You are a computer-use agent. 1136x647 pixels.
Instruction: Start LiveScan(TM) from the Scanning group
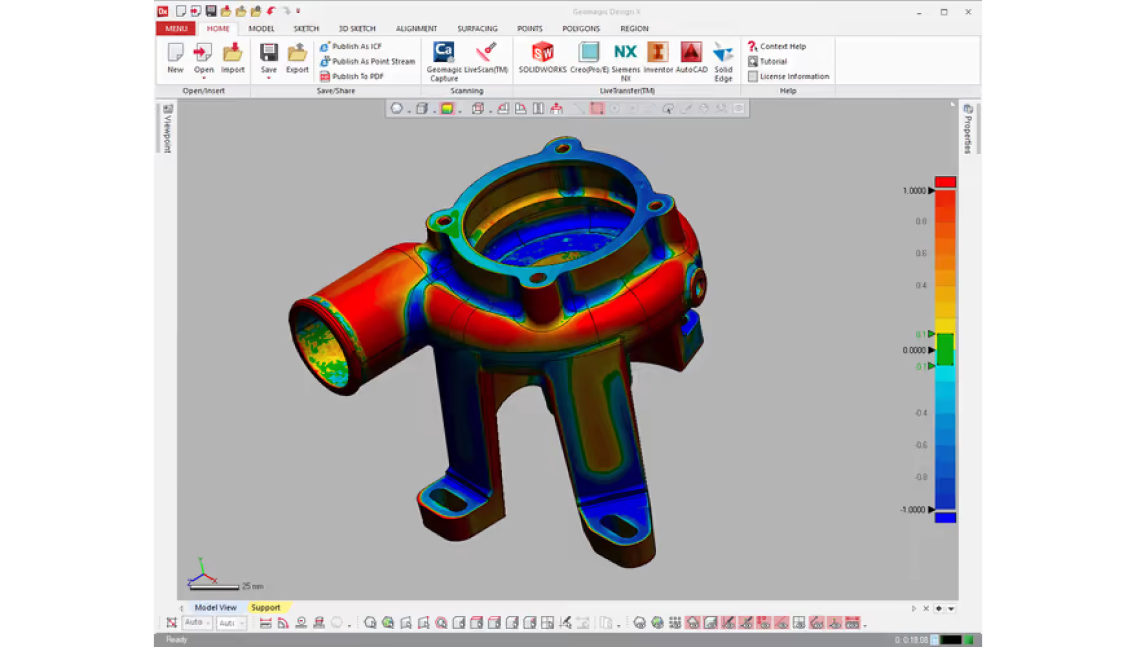point(486,58)
